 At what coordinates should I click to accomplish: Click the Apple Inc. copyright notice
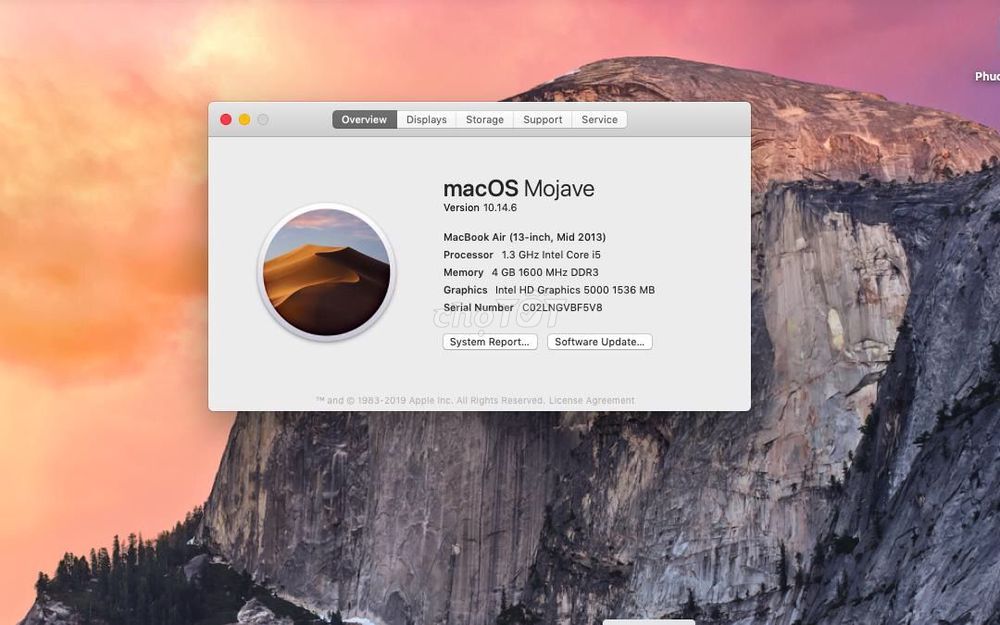point(430,401)
